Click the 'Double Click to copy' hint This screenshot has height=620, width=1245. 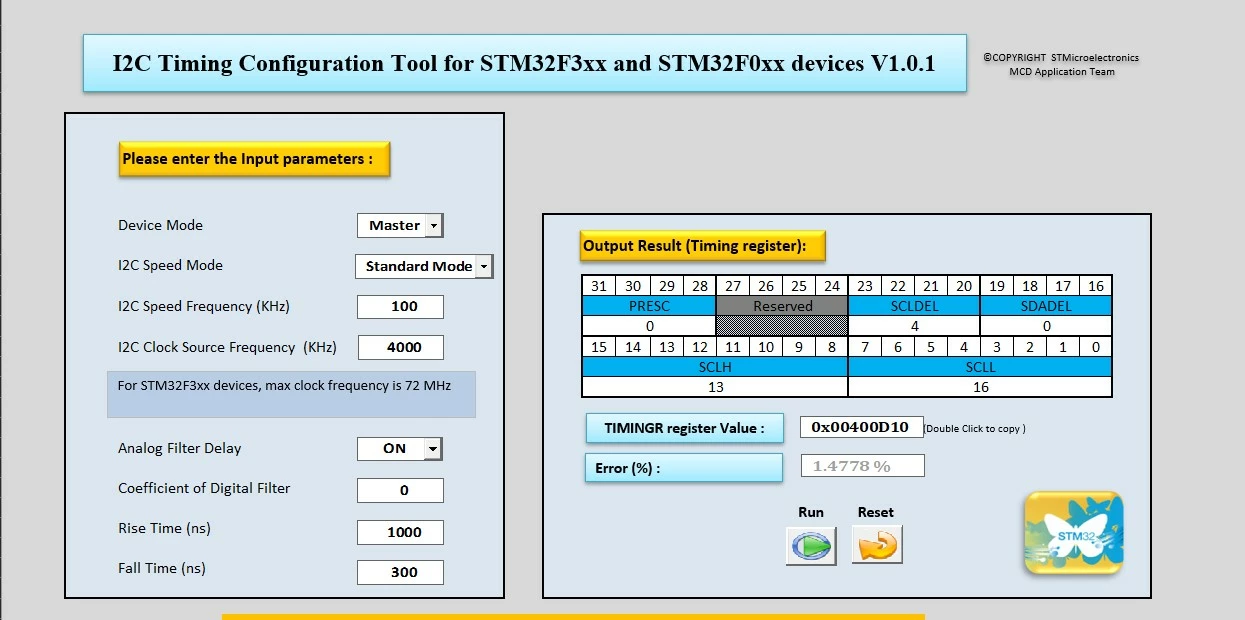pos(974,429)
